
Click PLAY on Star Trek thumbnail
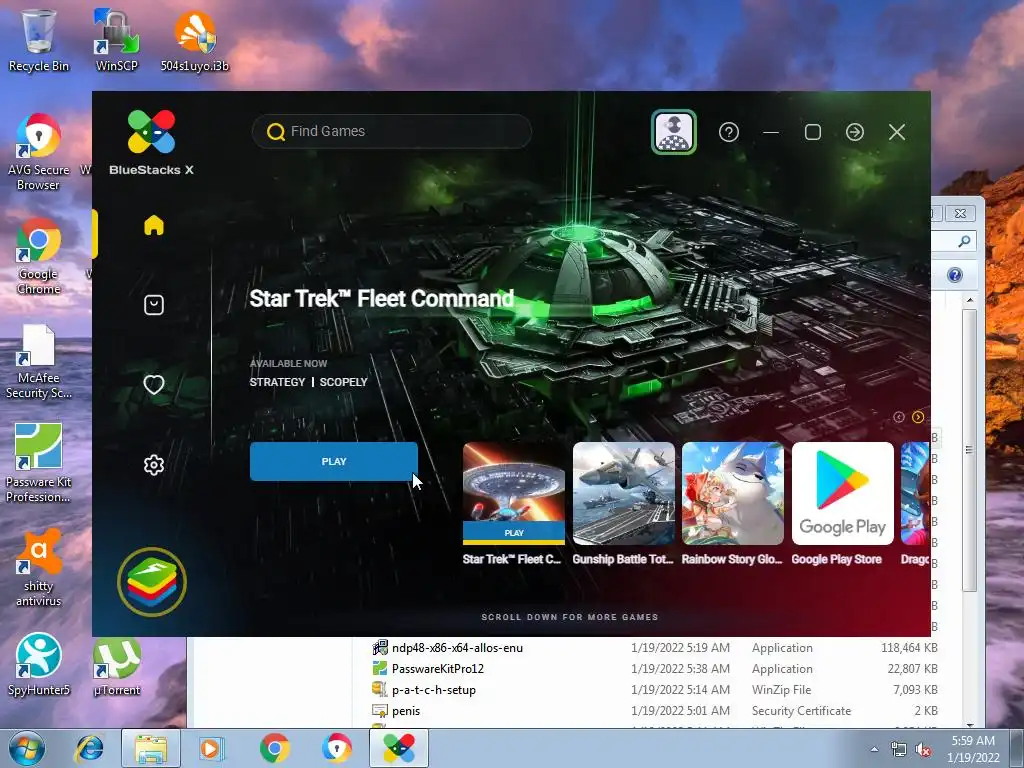513,533
